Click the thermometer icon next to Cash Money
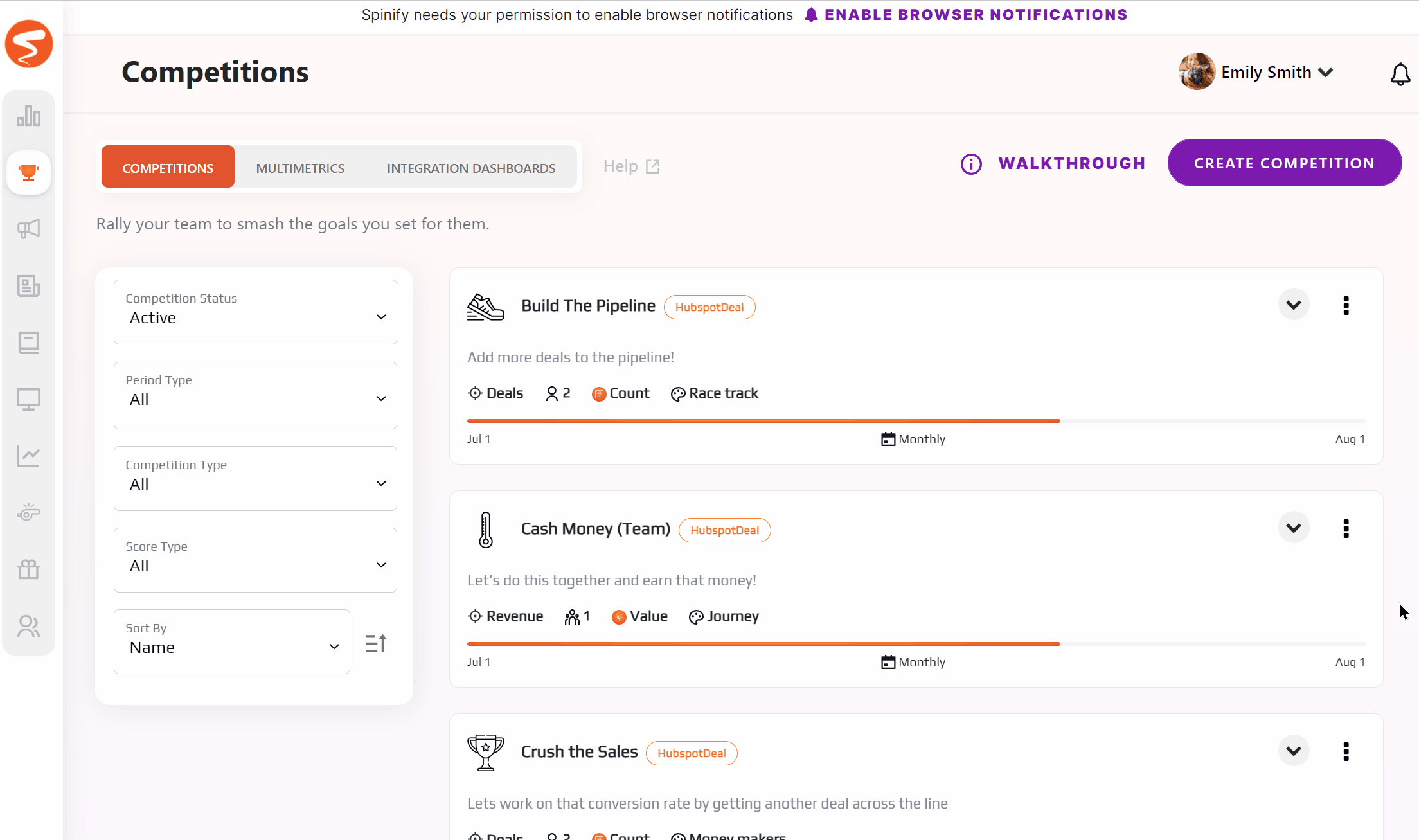Image resolution: width=1419 pixels, height=840 pixels. 485,528
